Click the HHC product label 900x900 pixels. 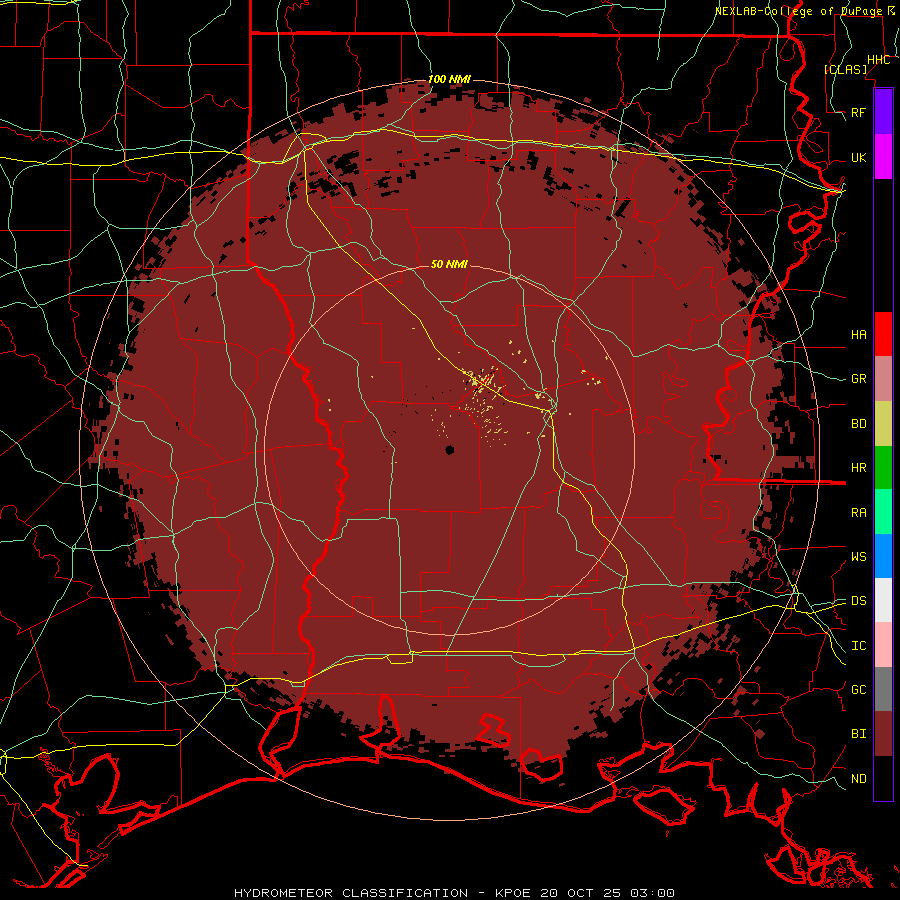pos(878,60)
